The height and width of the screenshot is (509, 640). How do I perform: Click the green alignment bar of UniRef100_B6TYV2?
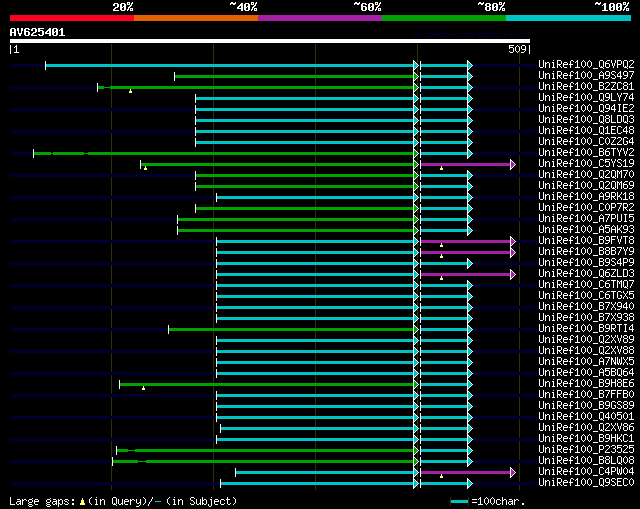coord(224,153)
